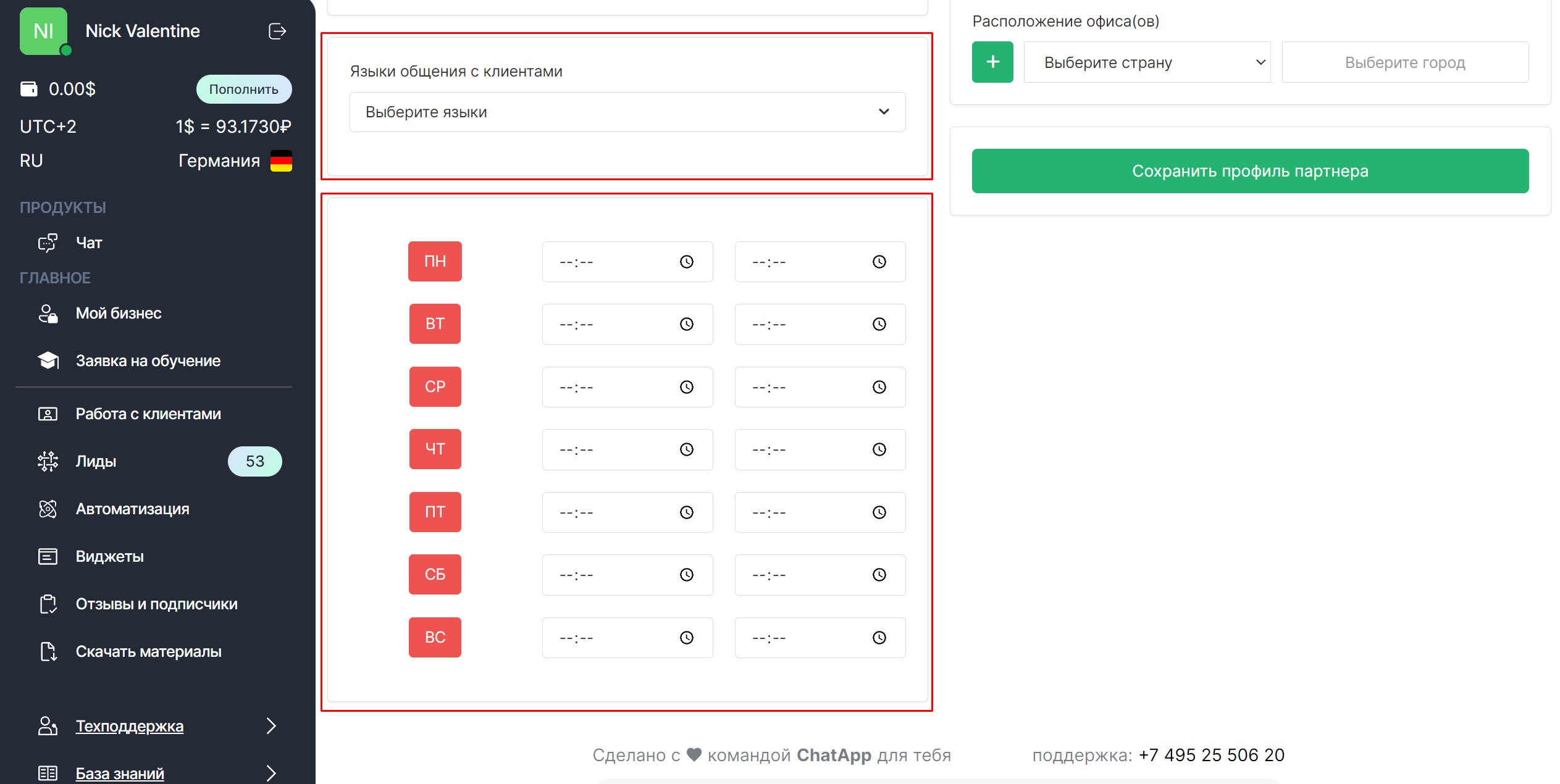The image size is (1560, 784).
Task: Click the wallet balance icon
Action: tap(29, 89)
